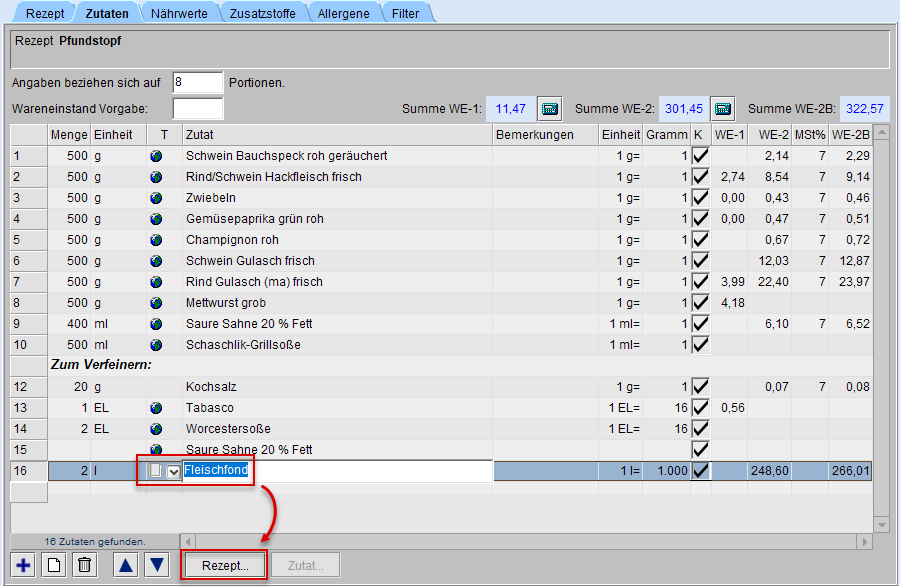Toggle the K checkbox for Worcestersoße
900x587 pixels.
(x=700, y=429)
